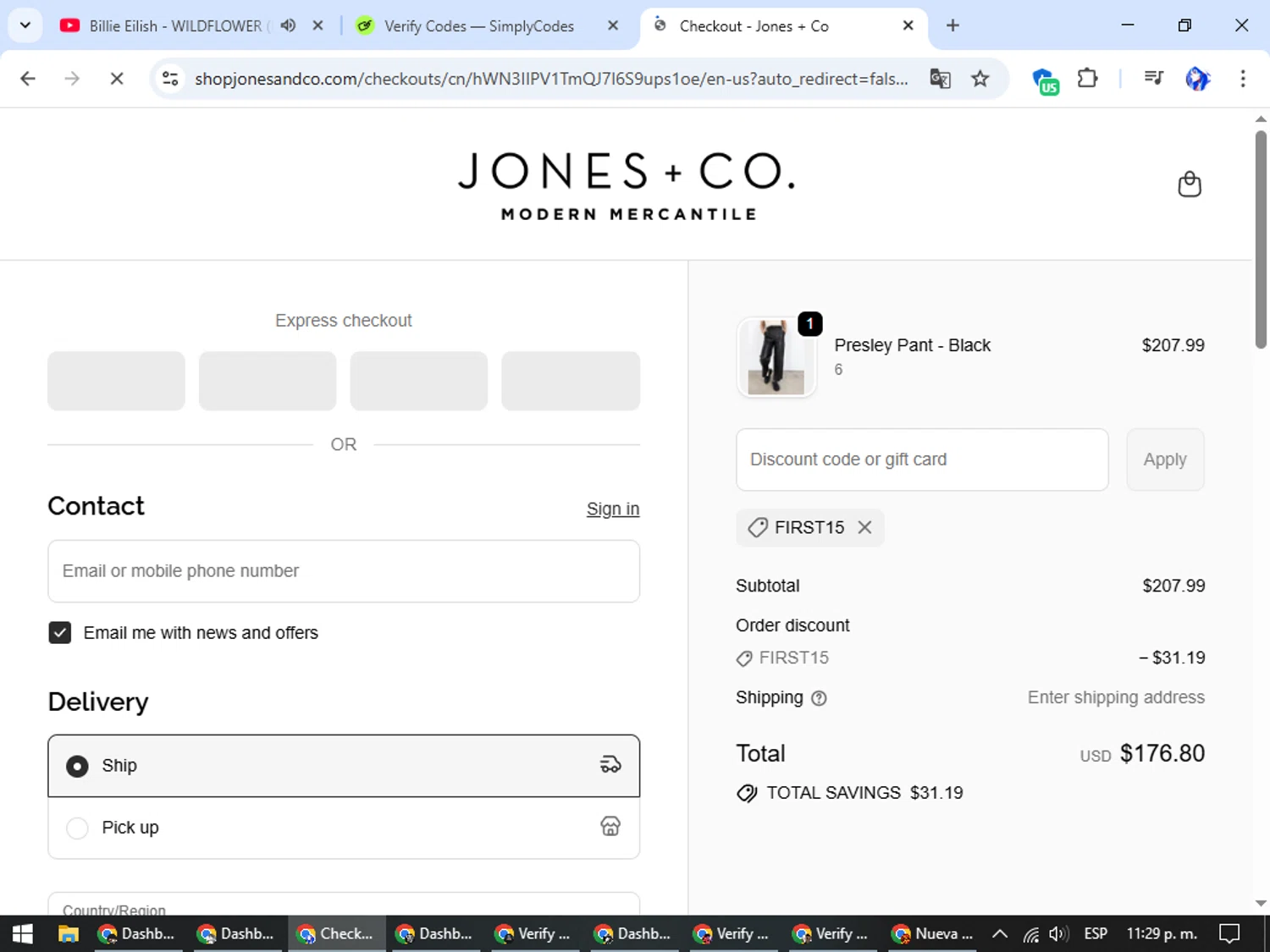
Task: Click the Presley Pant product thumbnail
Action: [x=776, y=356]
